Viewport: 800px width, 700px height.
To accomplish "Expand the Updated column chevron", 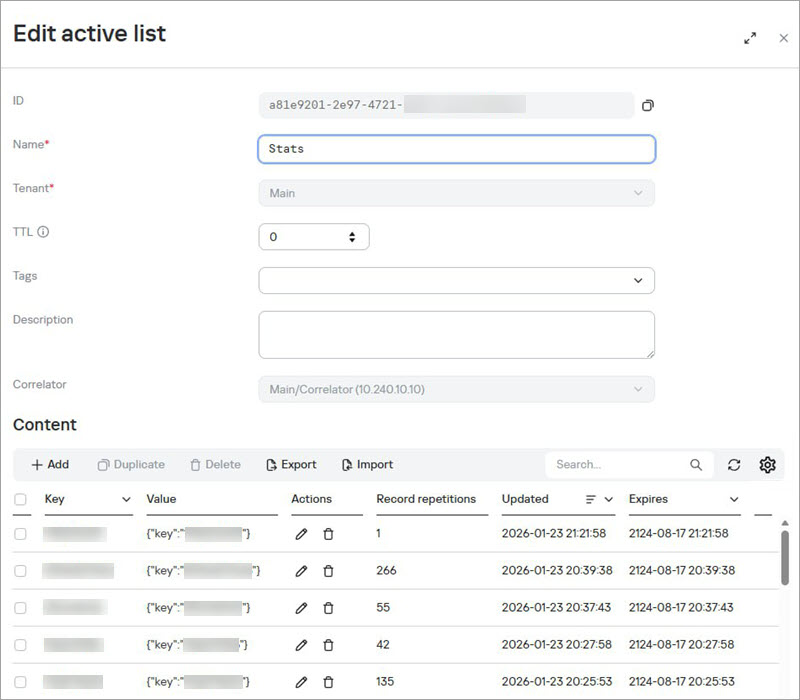I will click(x=608, y=499).
